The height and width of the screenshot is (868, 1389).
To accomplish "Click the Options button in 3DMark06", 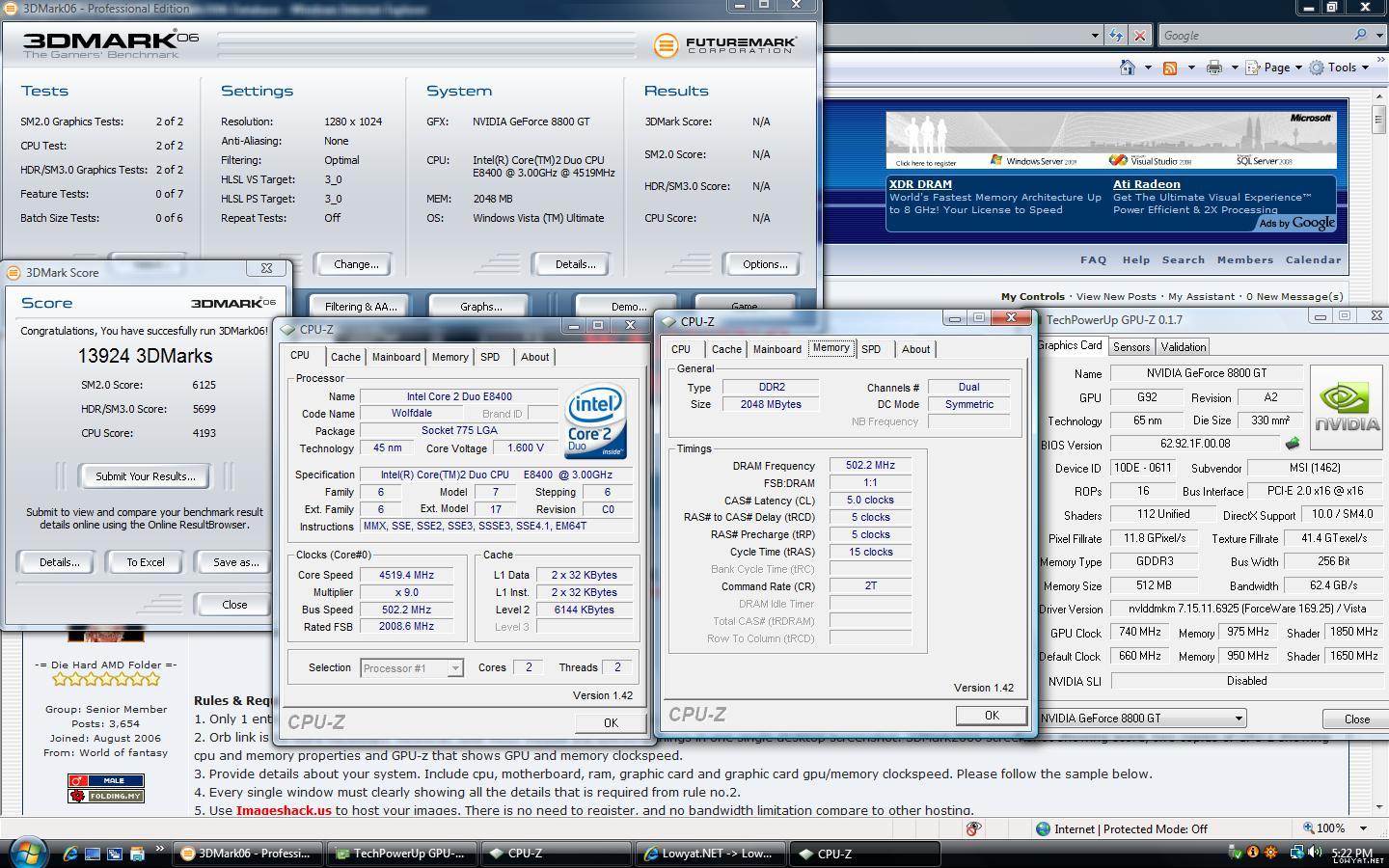I will (x=765, y=263).
